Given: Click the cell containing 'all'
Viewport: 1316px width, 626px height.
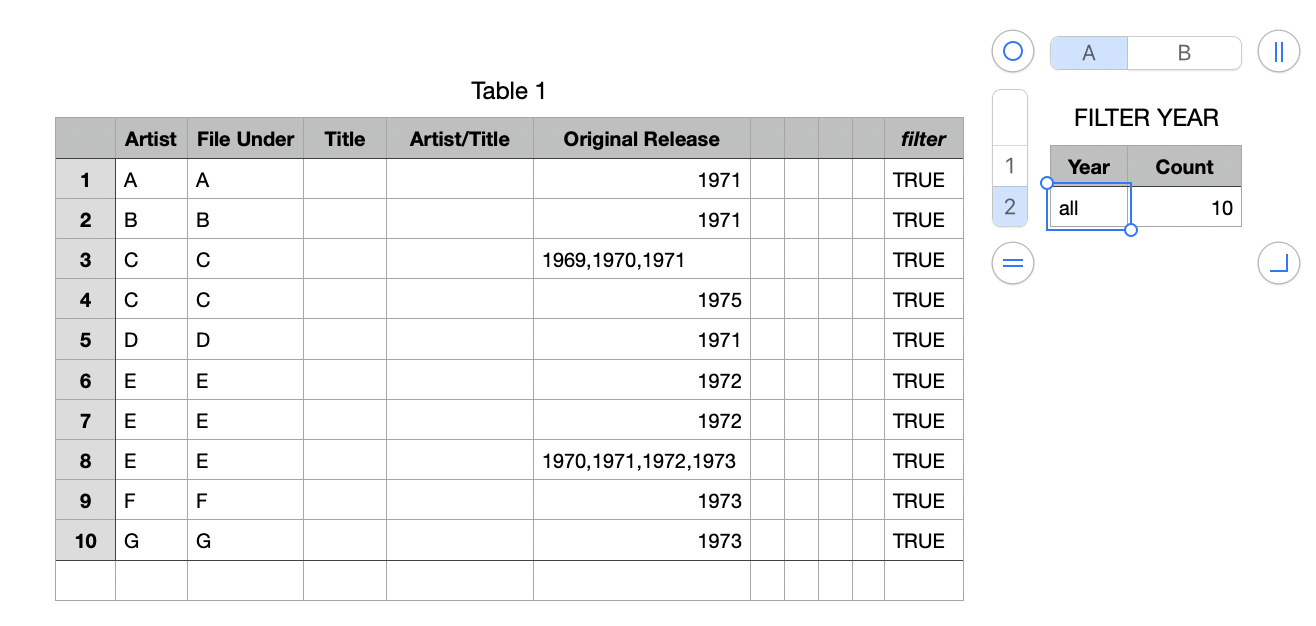Looking at the screenshot, I should (1089, 207).
